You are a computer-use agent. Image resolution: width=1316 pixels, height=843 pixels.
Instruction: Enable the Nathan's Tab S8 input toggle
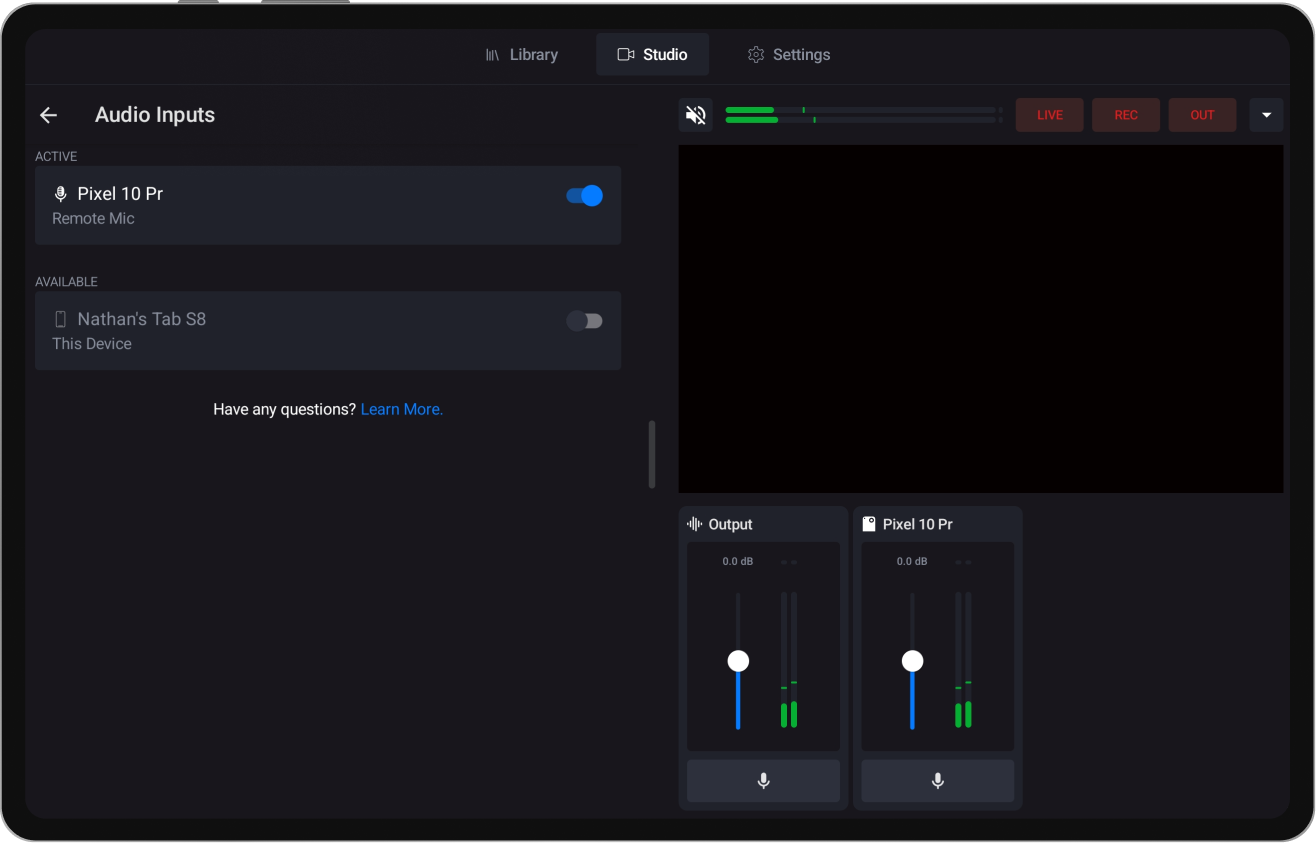tap(584, 321)
